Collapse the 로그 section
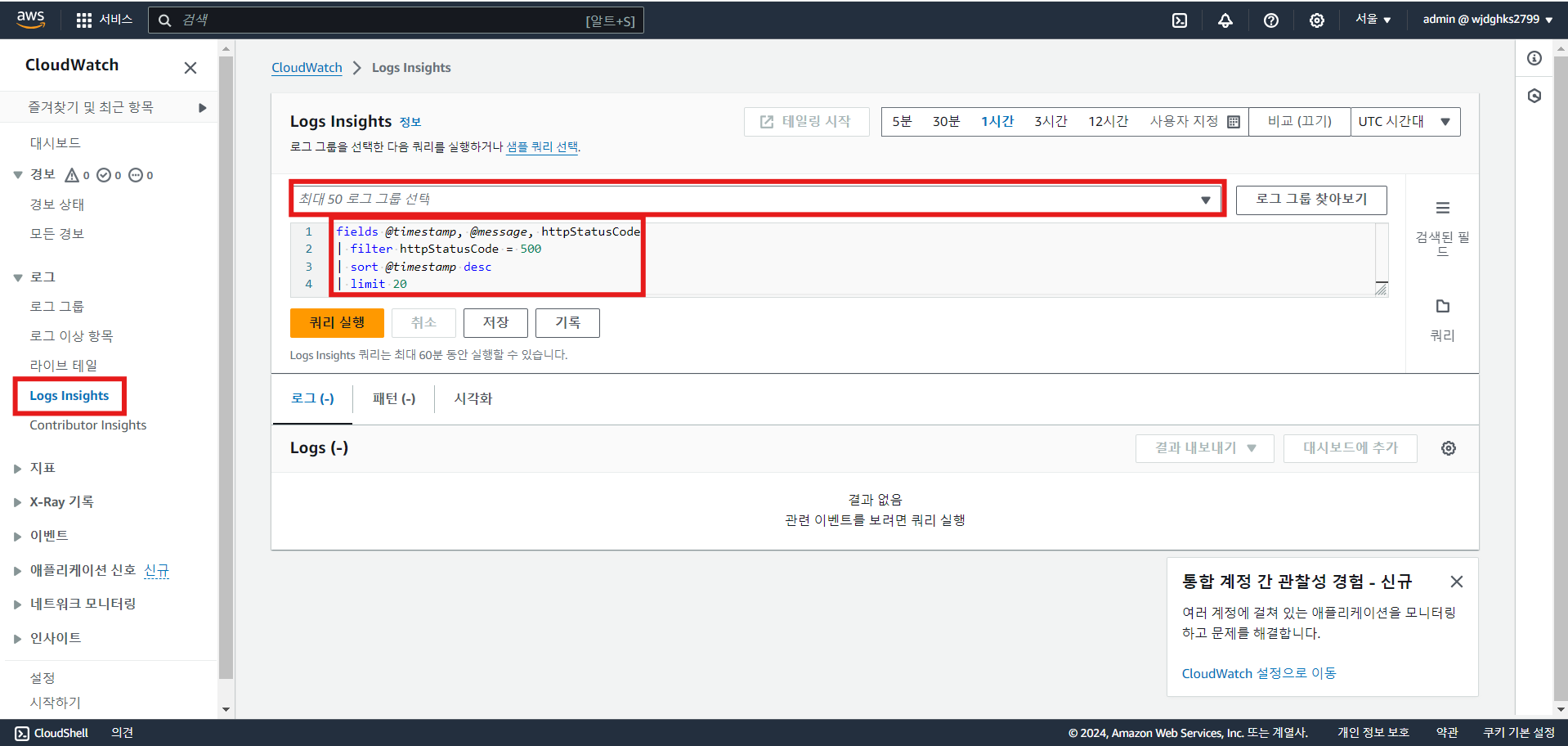 click(18, 277)
